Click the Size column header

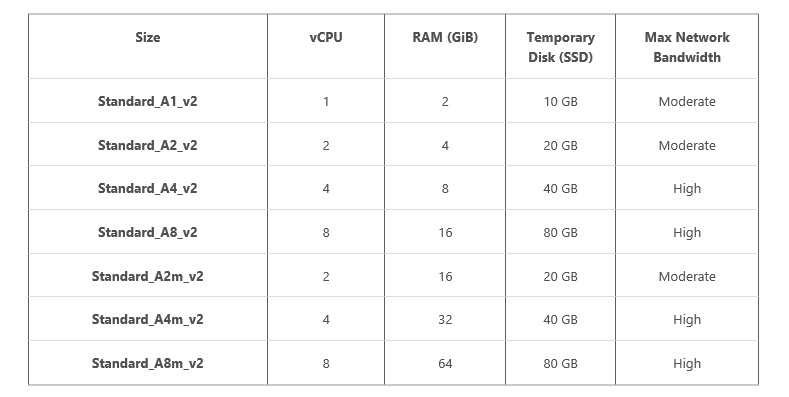point(147,38)
